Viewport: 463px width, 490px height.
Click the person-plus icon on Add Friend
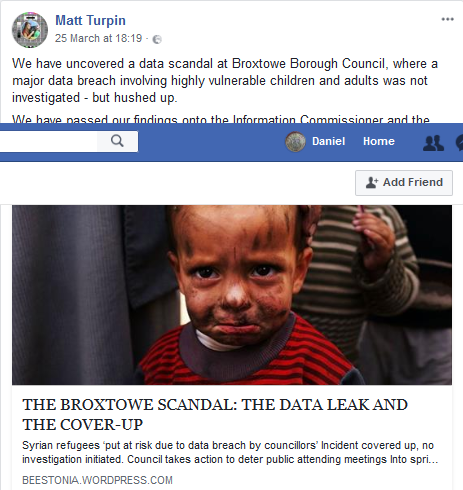(x=372, y=183)
